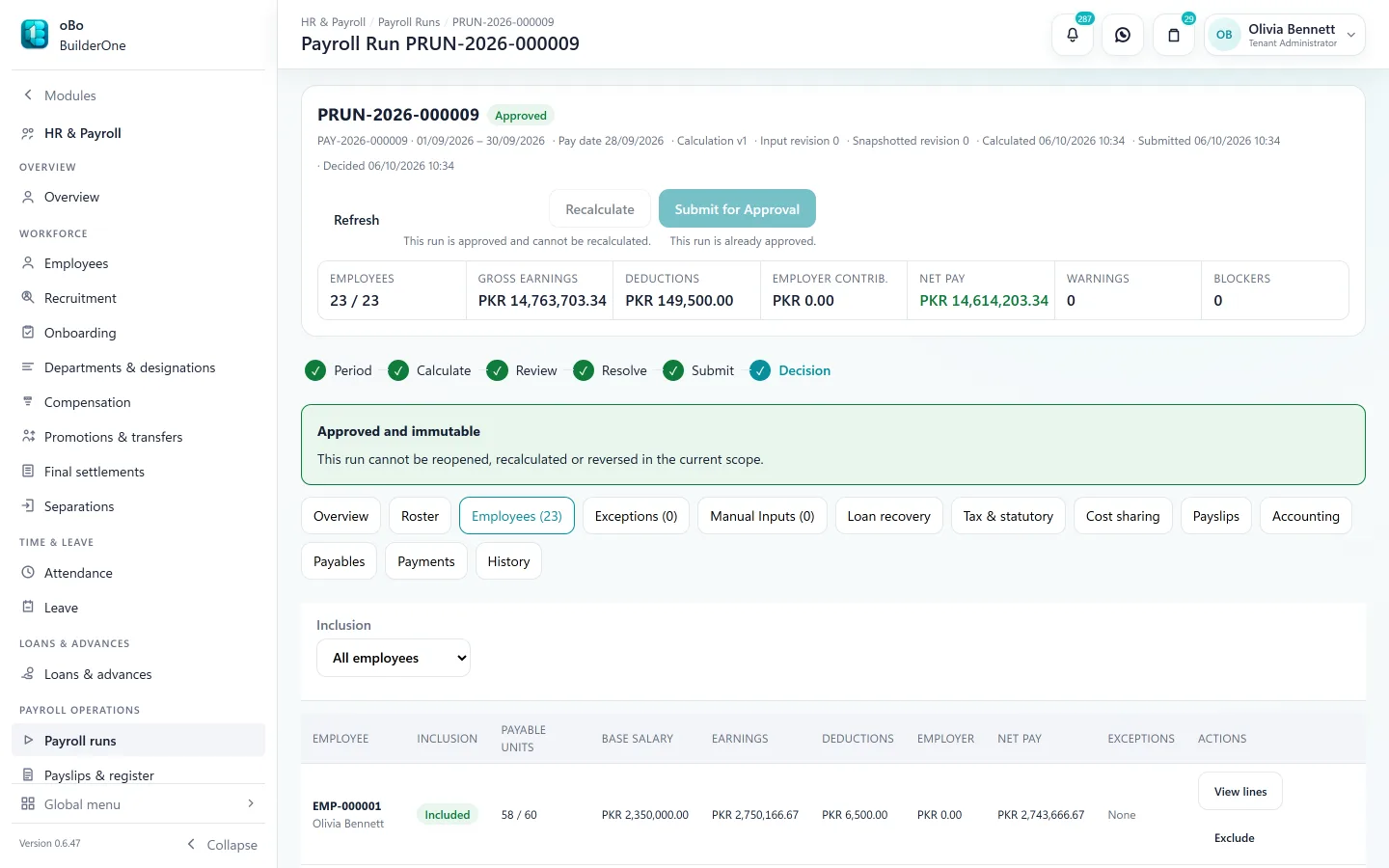The height and width of the screenshot is (868, 1389).
Task: Click the Recalculate button
Action: click(600, 209)
